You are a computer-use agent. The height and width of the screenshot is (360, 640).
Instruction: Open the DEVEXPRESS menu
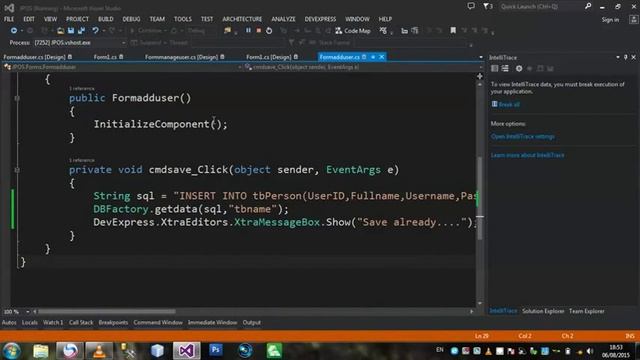point(320,19)
